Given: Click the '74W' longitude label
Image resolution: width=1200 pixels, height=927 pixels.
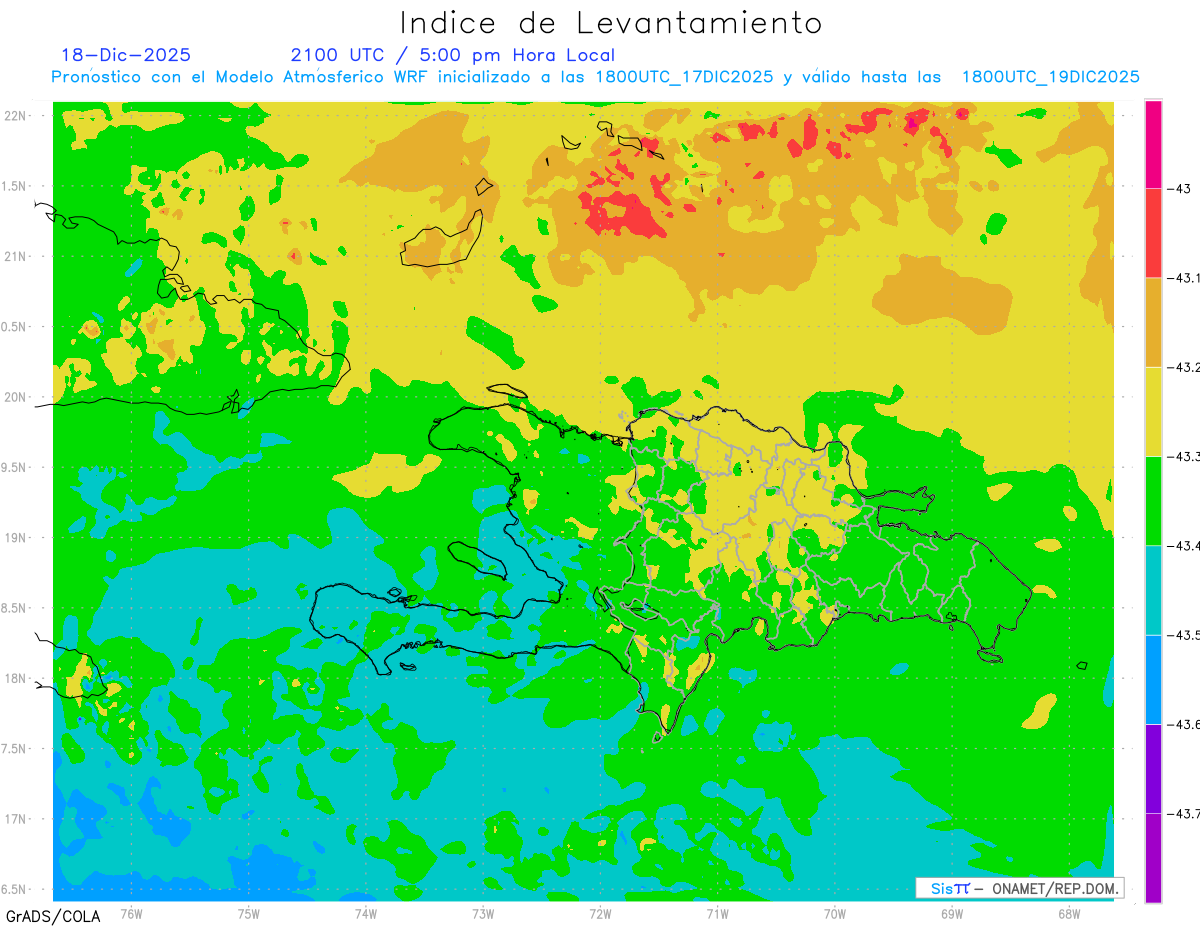Looking at the screenshot, I should click(x=366, y=913).
